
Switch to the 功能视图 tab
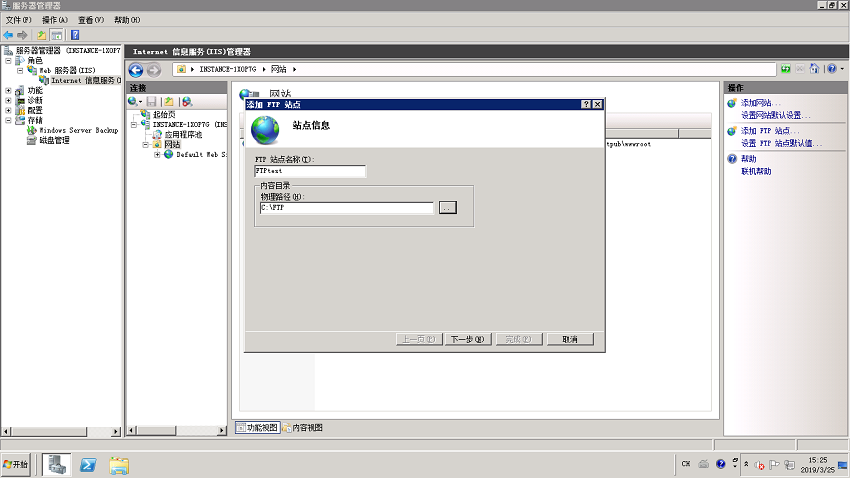[257, 428]
